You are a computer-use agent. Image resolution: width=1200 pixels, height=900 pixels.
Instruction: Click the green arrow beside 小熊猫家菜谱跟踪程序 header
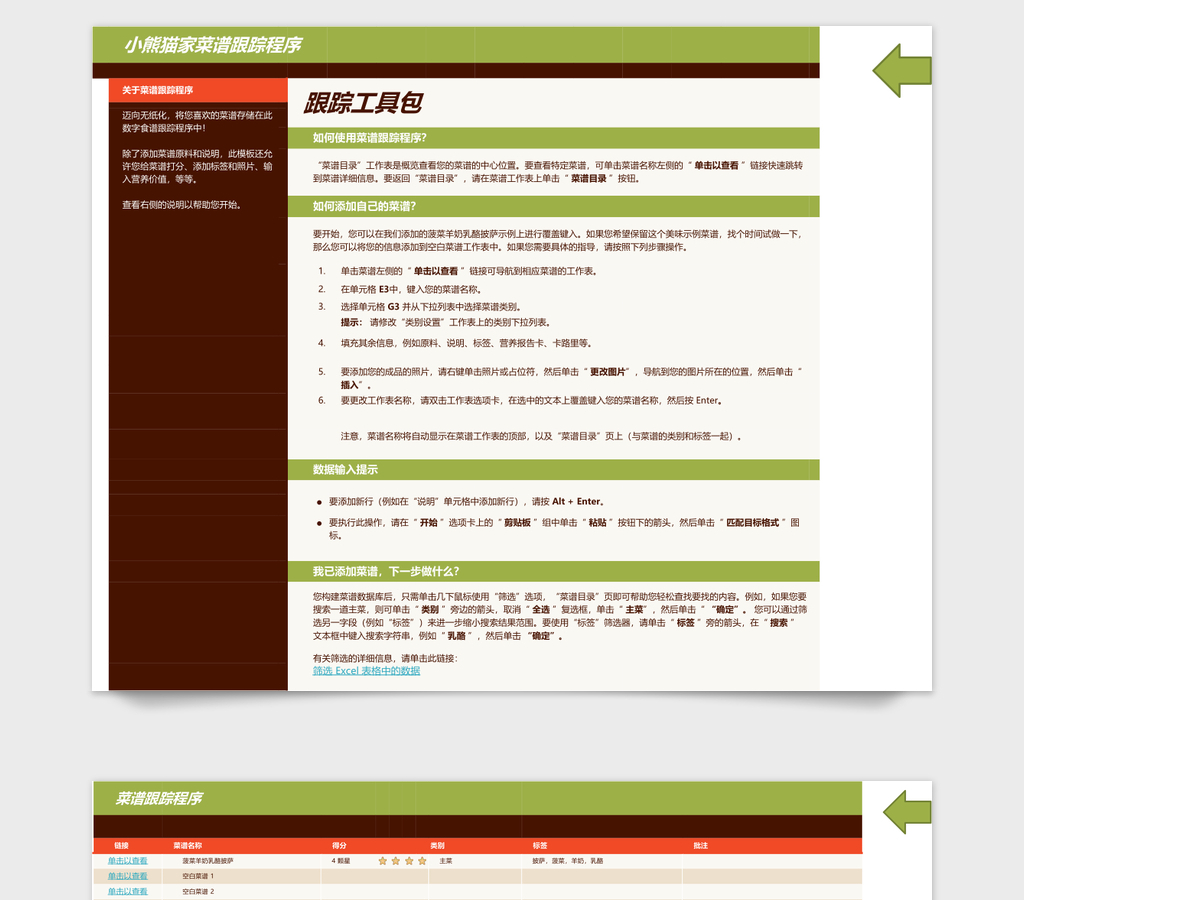[902, 70]
